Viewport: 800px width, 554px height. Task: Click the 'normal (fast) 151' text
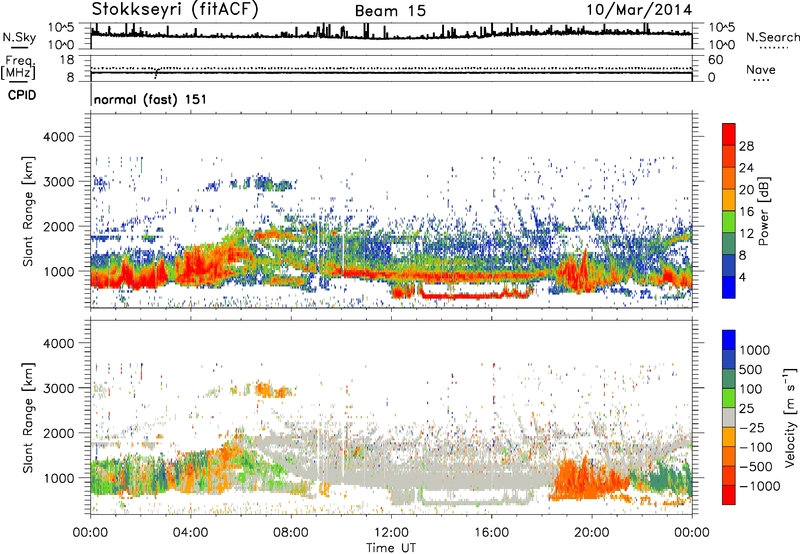coord(151,99)
